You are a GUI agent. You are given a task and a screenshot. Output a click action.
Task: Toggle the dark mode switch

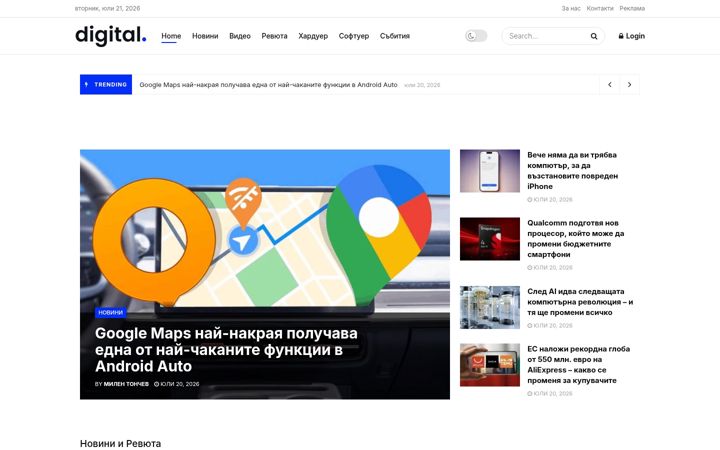476,36
